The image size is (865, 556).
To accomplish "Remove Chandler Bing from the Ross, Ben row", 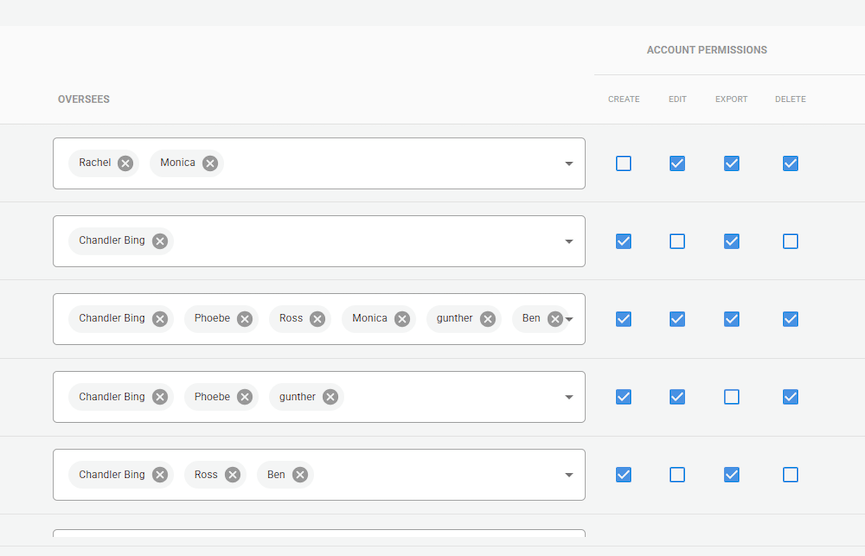I will click(160, 475).
